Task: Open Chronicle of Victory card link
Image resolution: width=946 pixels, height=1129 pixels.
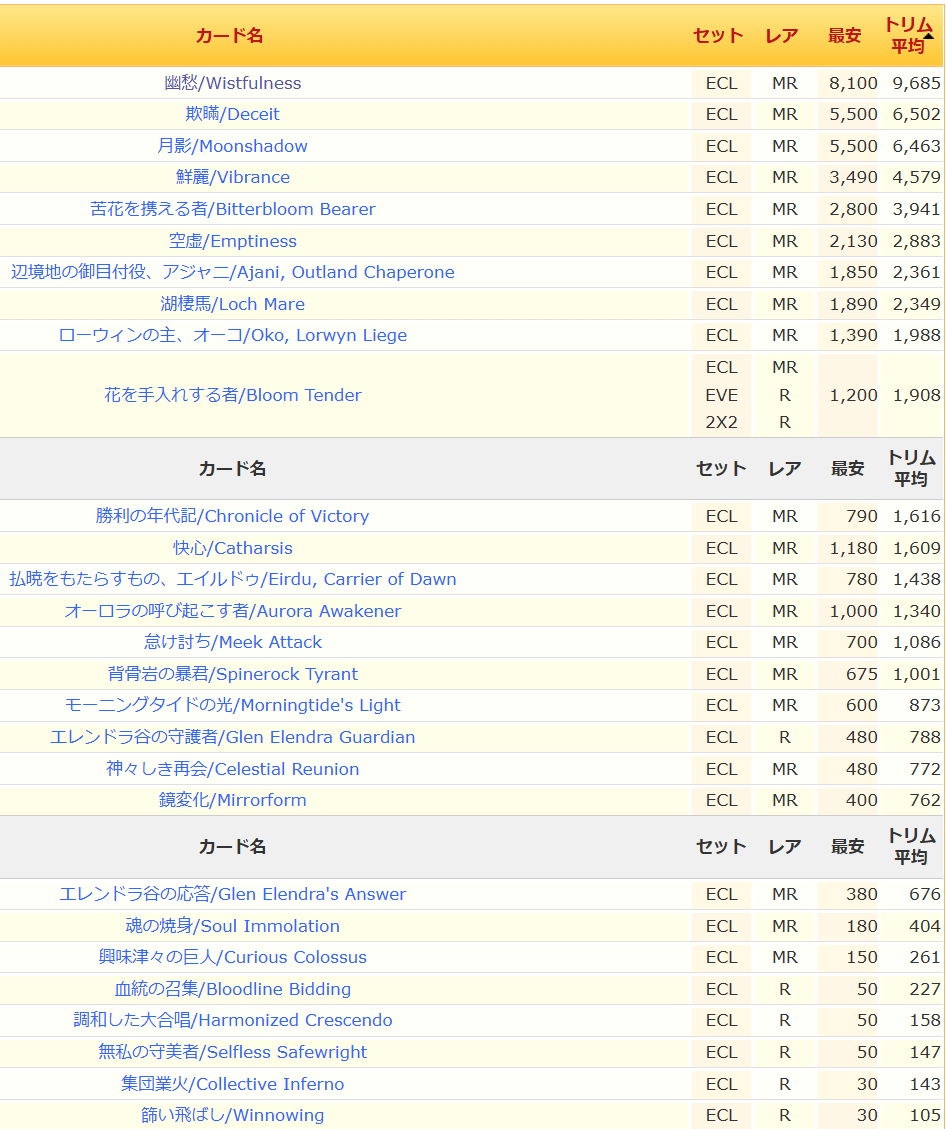Action: (233, 516)
